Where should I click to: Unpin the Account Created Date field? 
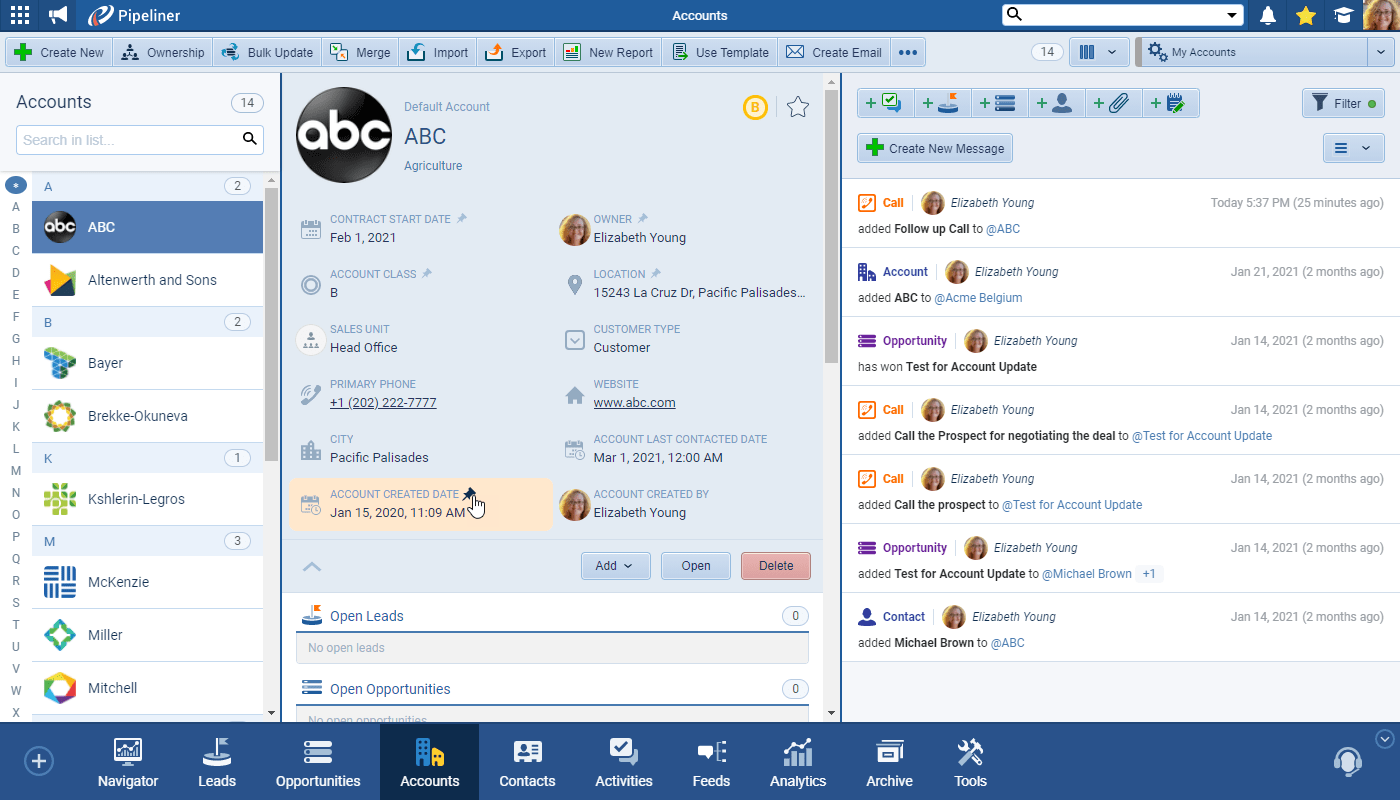click(470, 494)
